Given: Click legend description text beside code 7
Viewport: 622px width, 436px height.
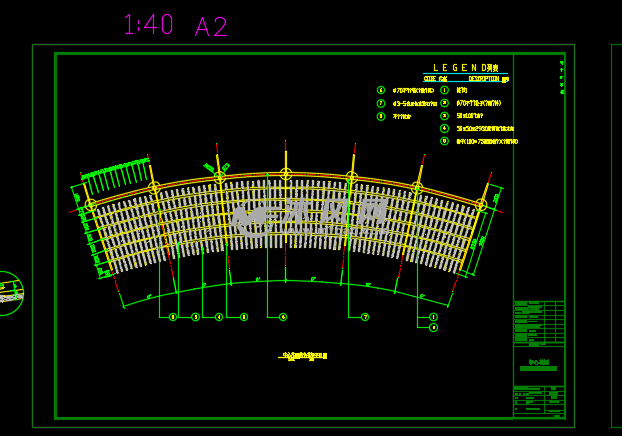Looking at the screenshot, I should (415, 104).
